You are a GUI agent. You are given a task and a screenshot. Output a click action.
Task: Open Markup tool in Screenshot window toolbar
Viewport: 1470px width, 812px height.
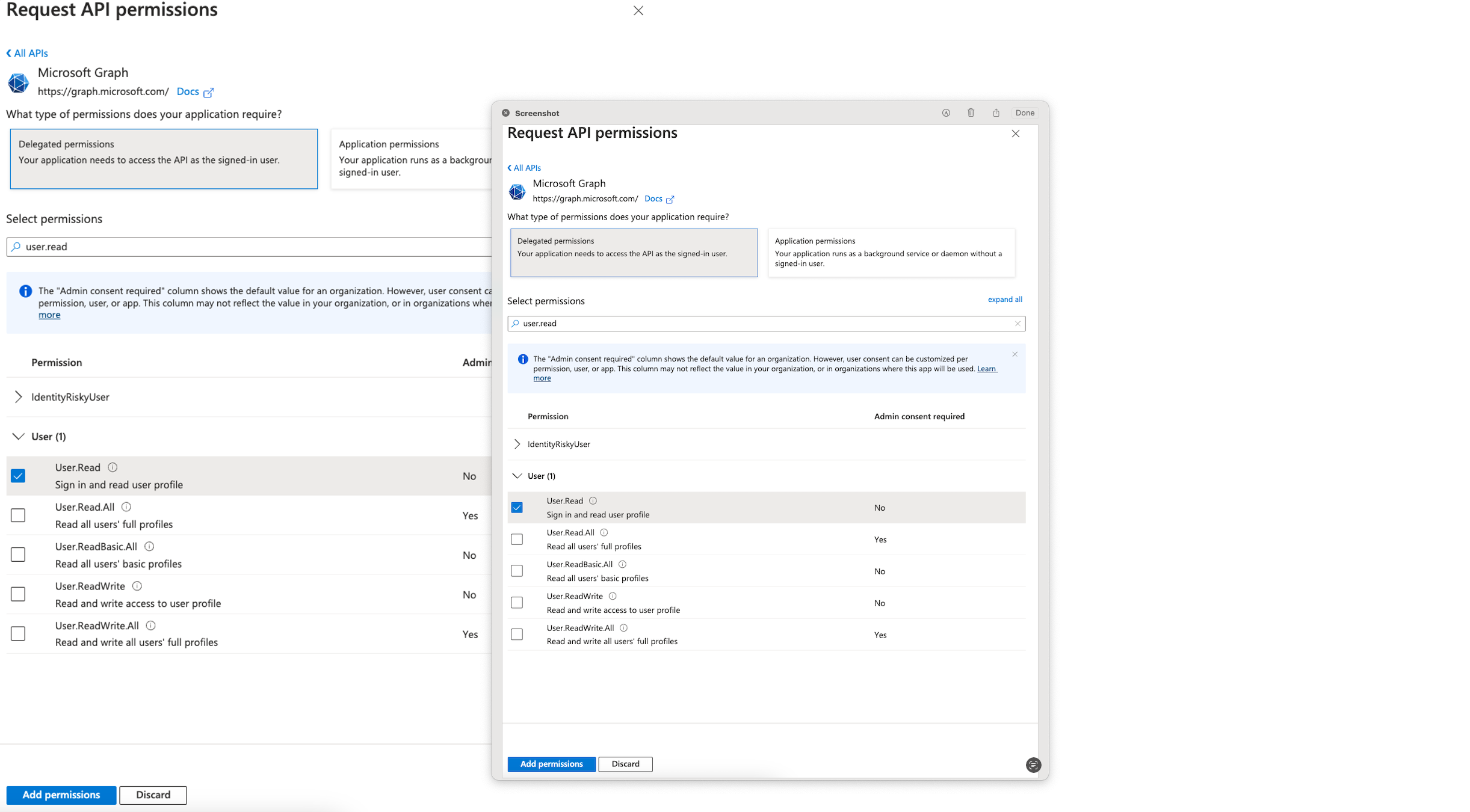946,113
